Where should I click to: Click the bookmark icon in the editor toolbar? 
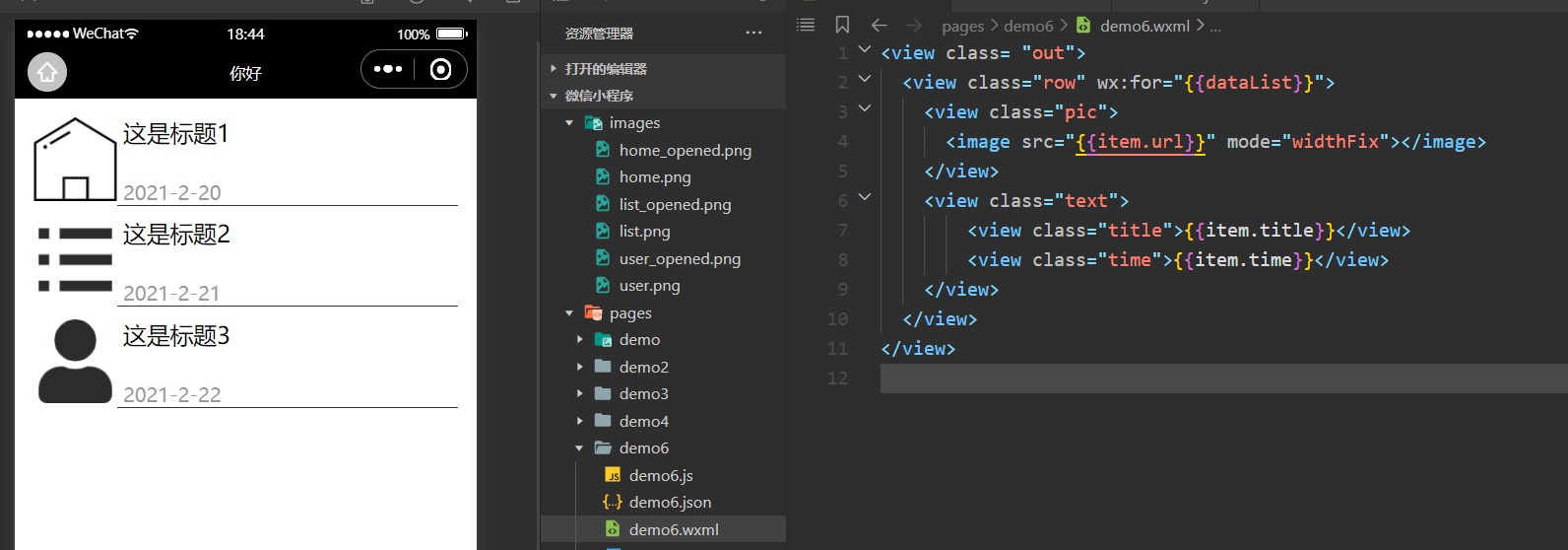tap(842, 25)
